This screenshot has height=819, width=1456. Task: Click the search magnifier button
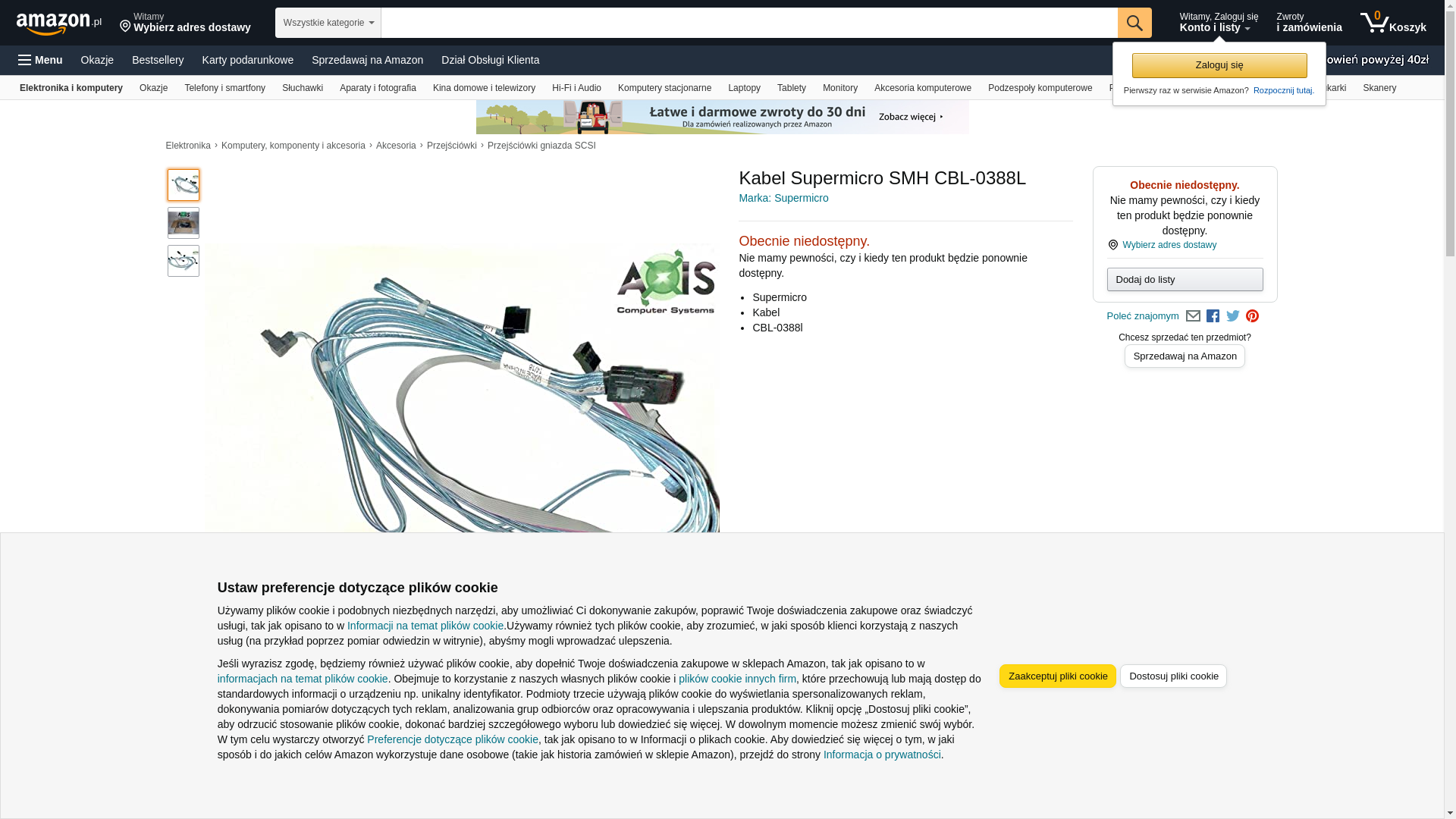coord(1134,23)
